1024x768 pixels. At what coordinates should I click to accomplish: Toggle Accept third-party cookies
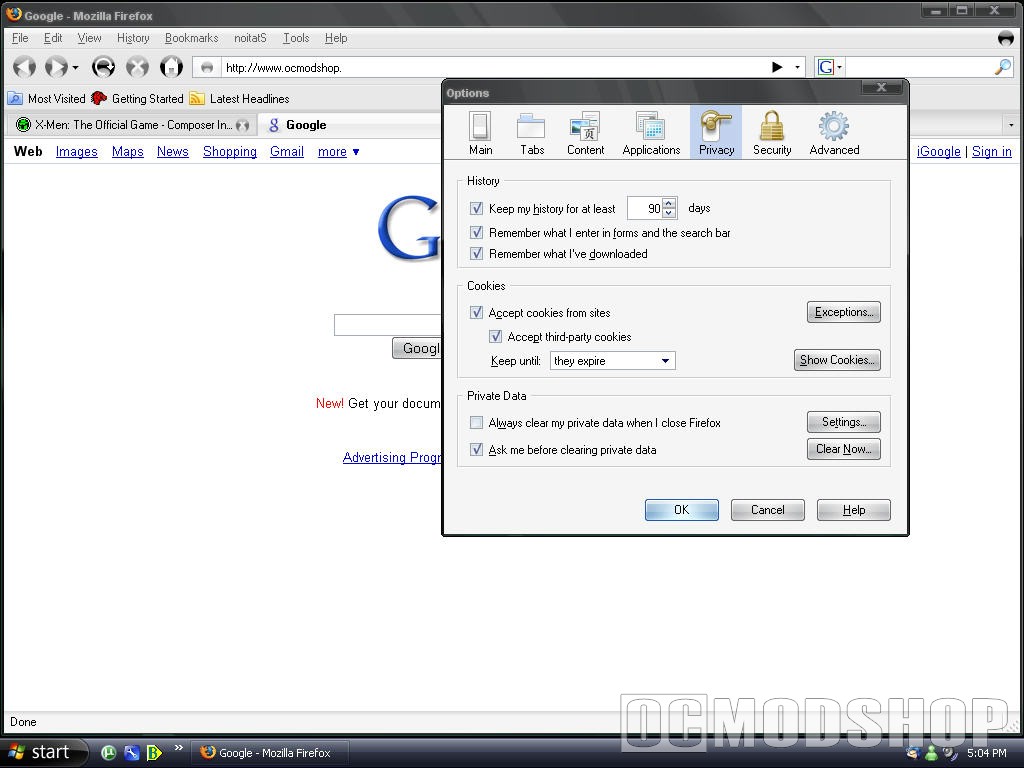pyautogui.click(x=496, y=336)
